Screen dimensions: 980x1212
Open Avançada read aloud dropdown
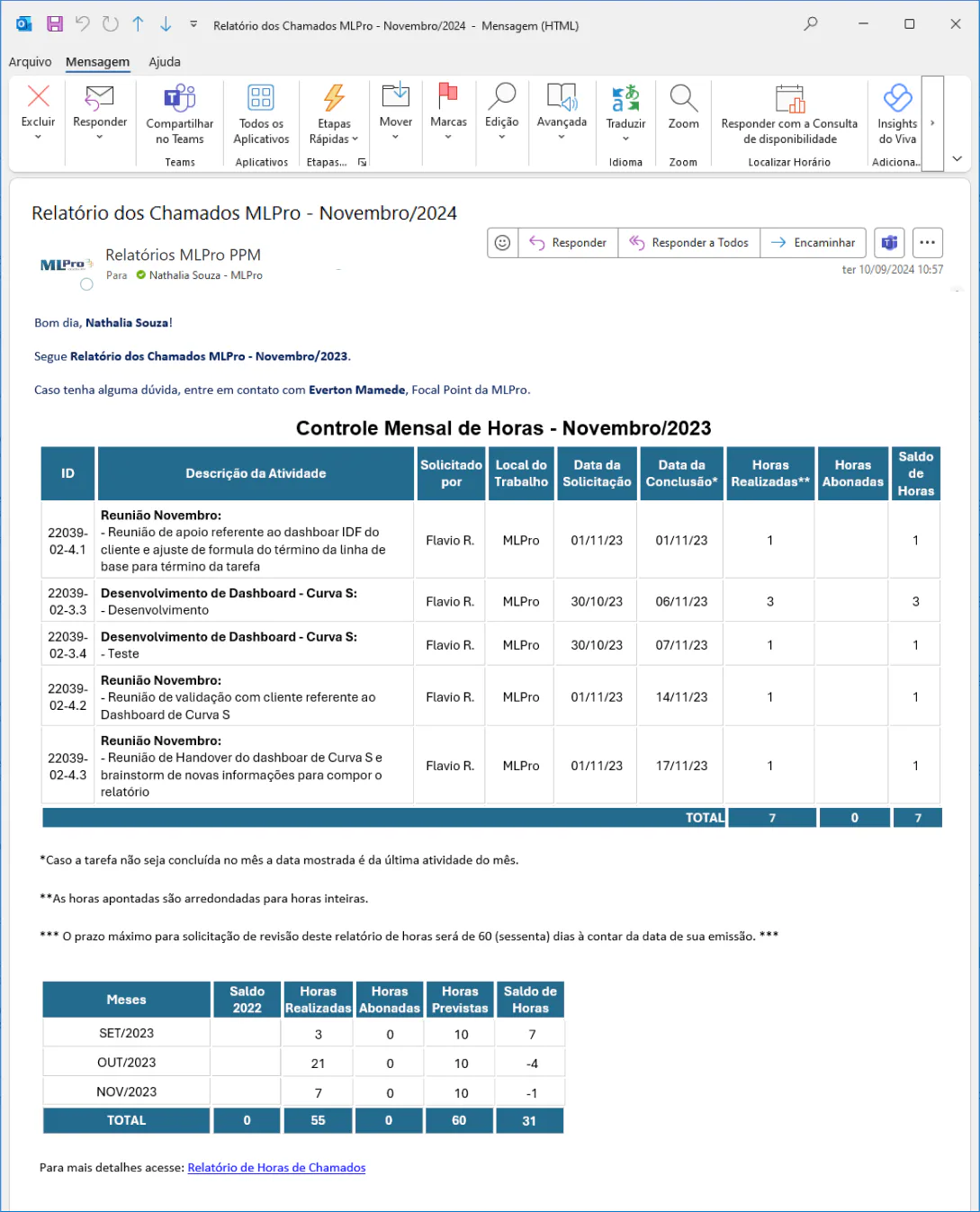(x=562, y=112)
